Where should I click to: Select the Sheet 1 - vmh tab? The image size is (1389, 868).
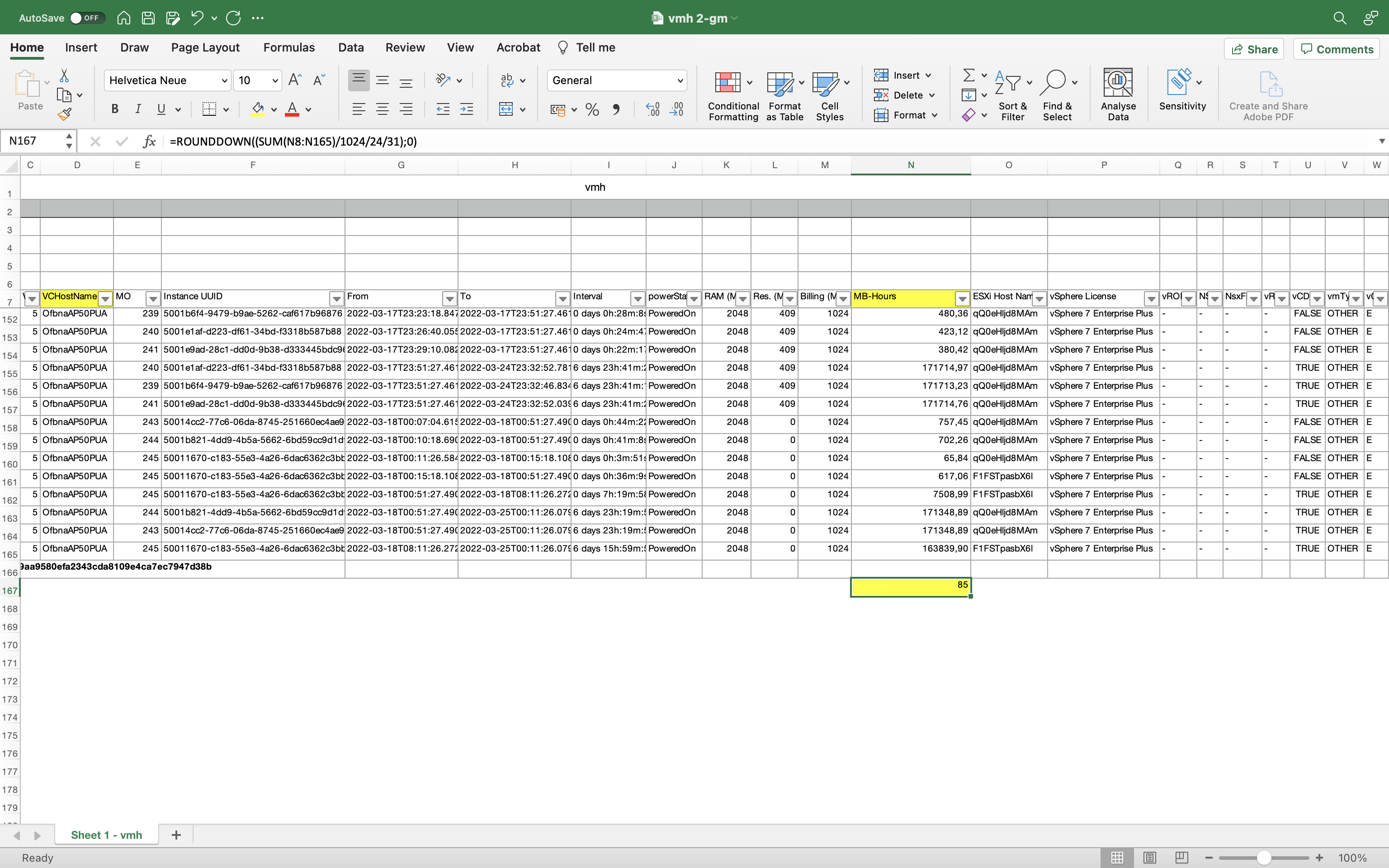106,835
